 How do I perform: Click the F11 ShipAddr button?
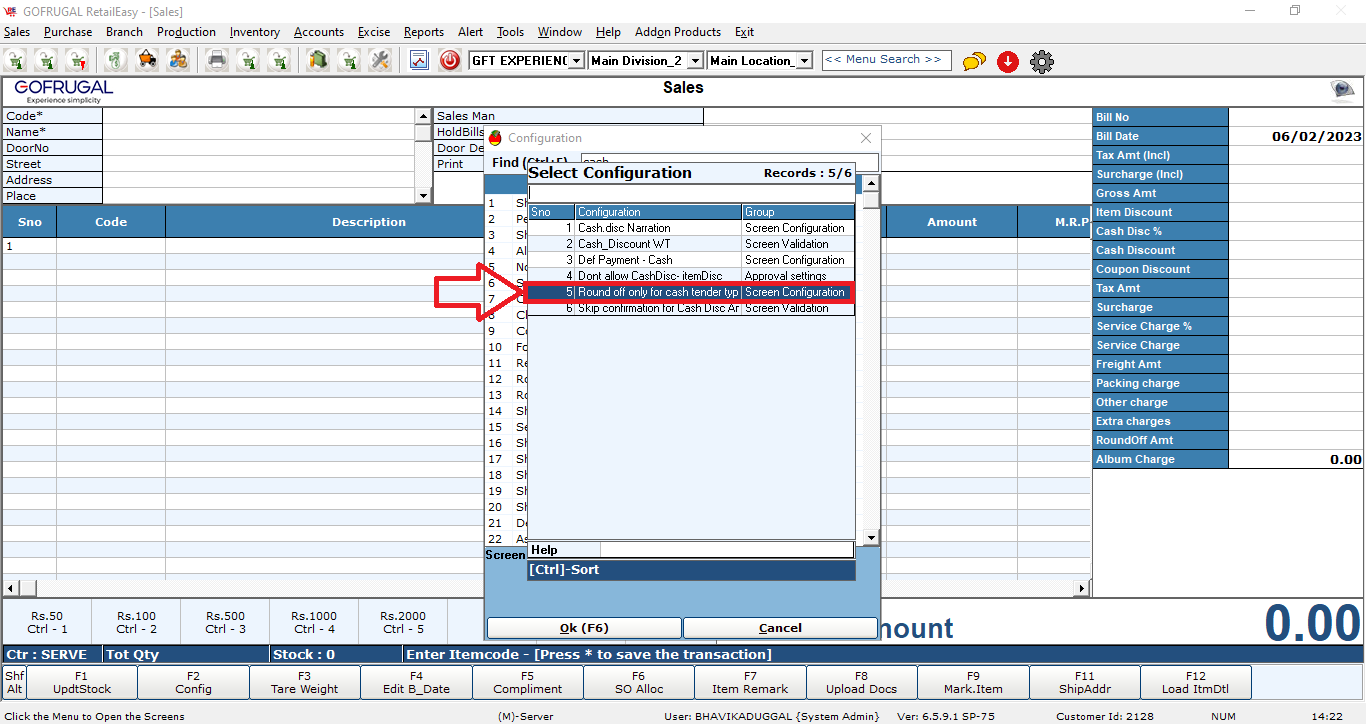point(1085,683)
